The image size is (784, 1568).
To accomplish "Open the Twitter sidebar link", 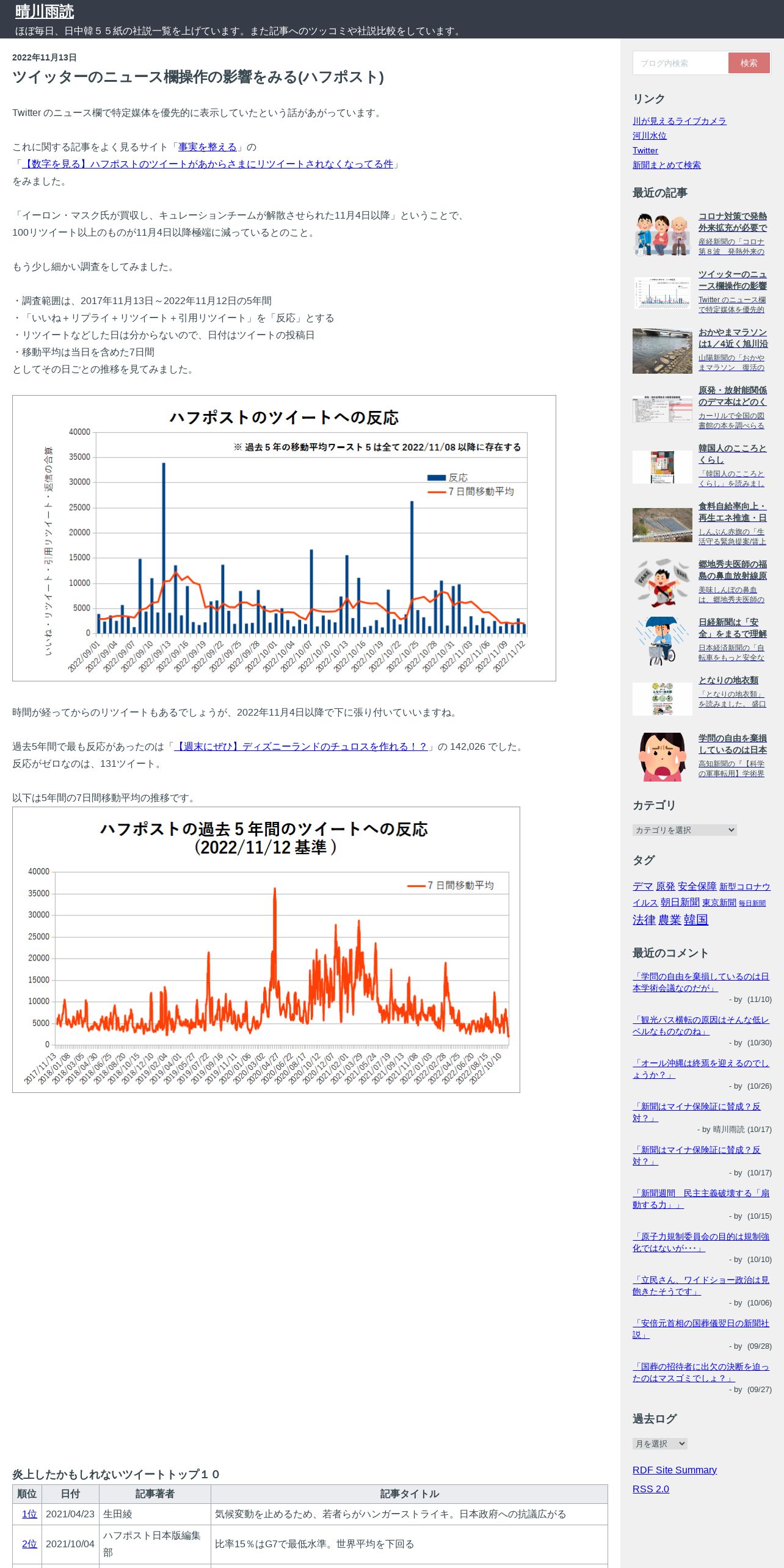I will pos(645,150).
